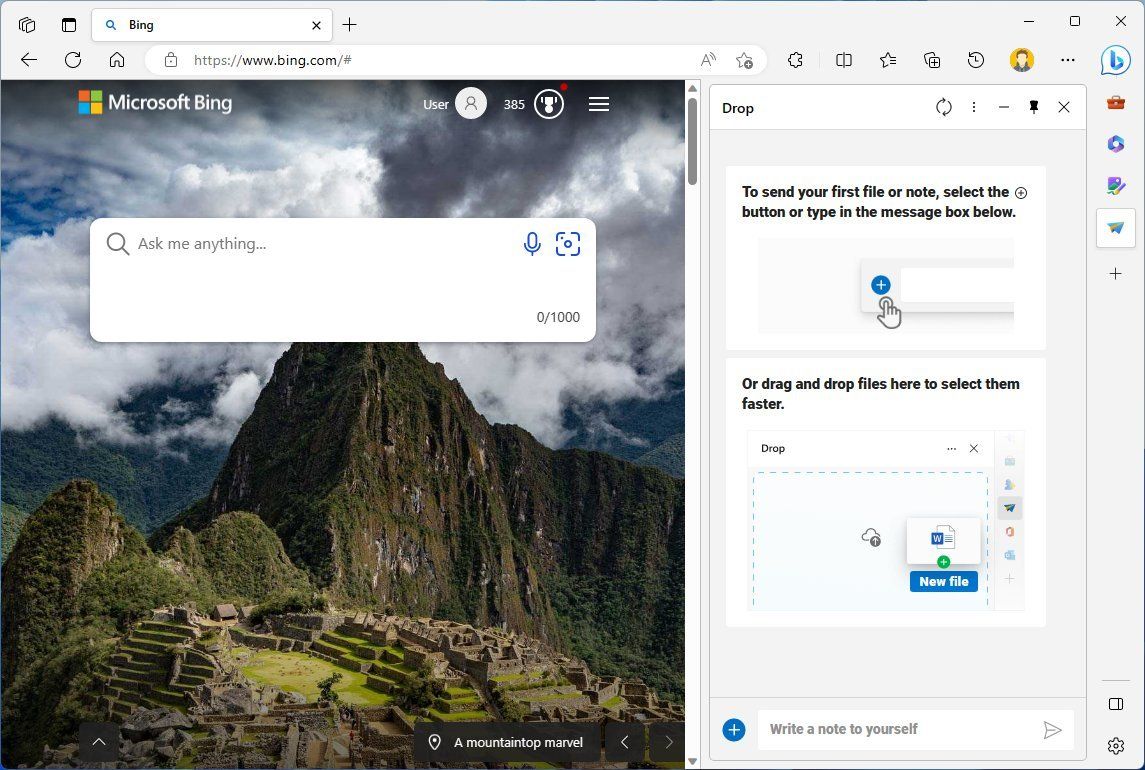Screen dimensions: 1145x770
Task: Sign in via the User button
Action: click(x=454, y=103)
